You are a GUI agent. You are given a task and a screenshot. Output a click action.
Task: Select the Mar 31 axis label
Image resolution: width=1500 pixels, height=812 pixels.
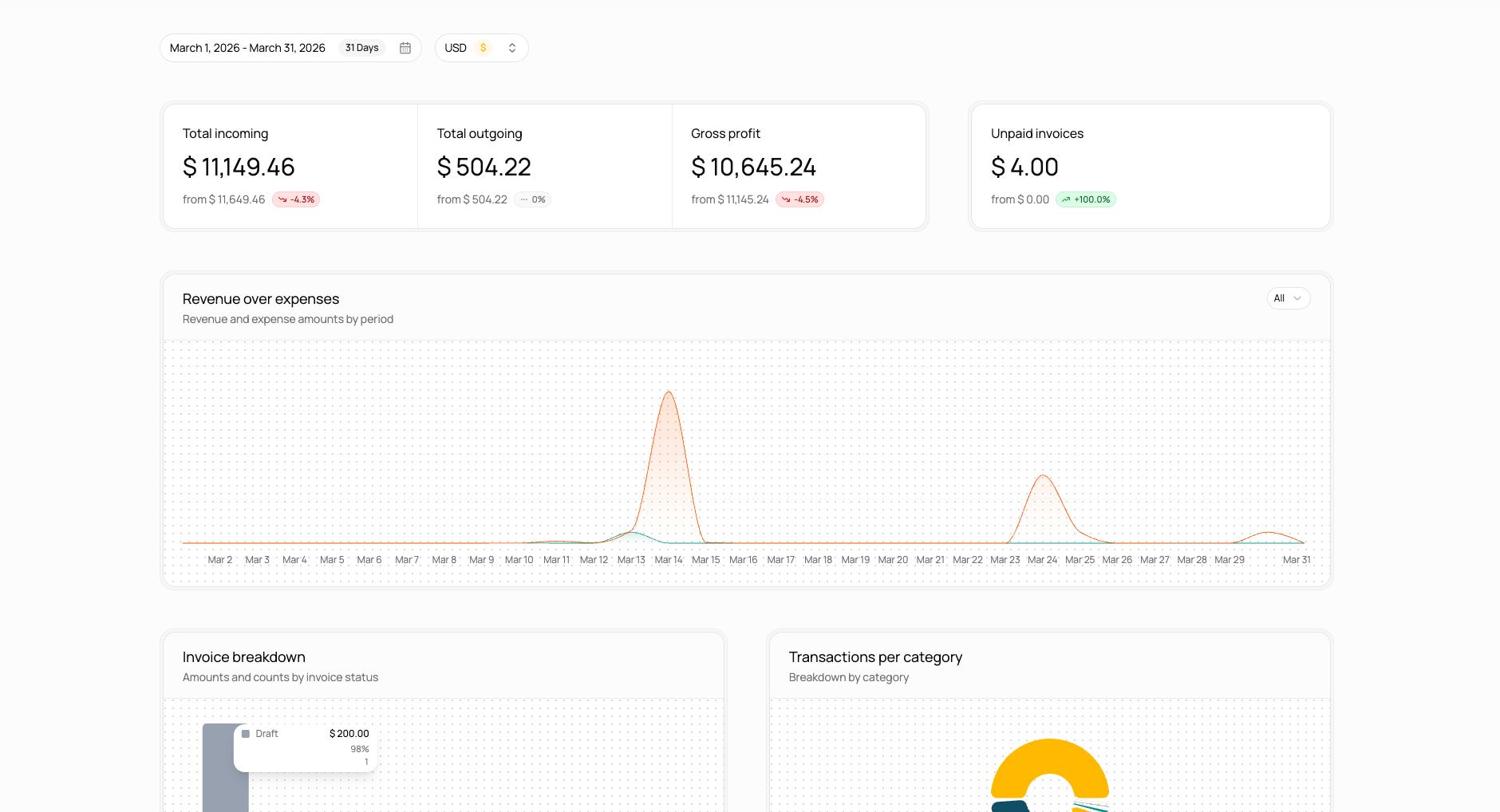click(1296, 560)
